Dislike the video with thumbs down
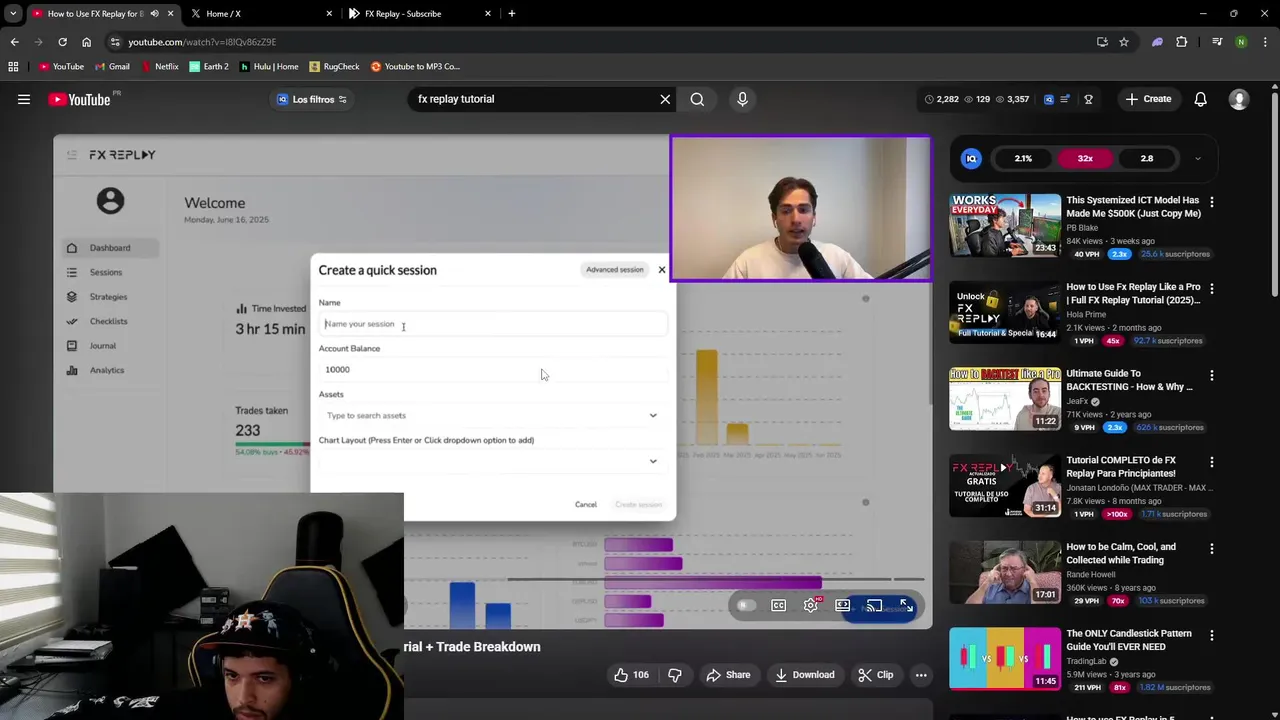Viewport: 1280px width, 720px height. [675, 675]
